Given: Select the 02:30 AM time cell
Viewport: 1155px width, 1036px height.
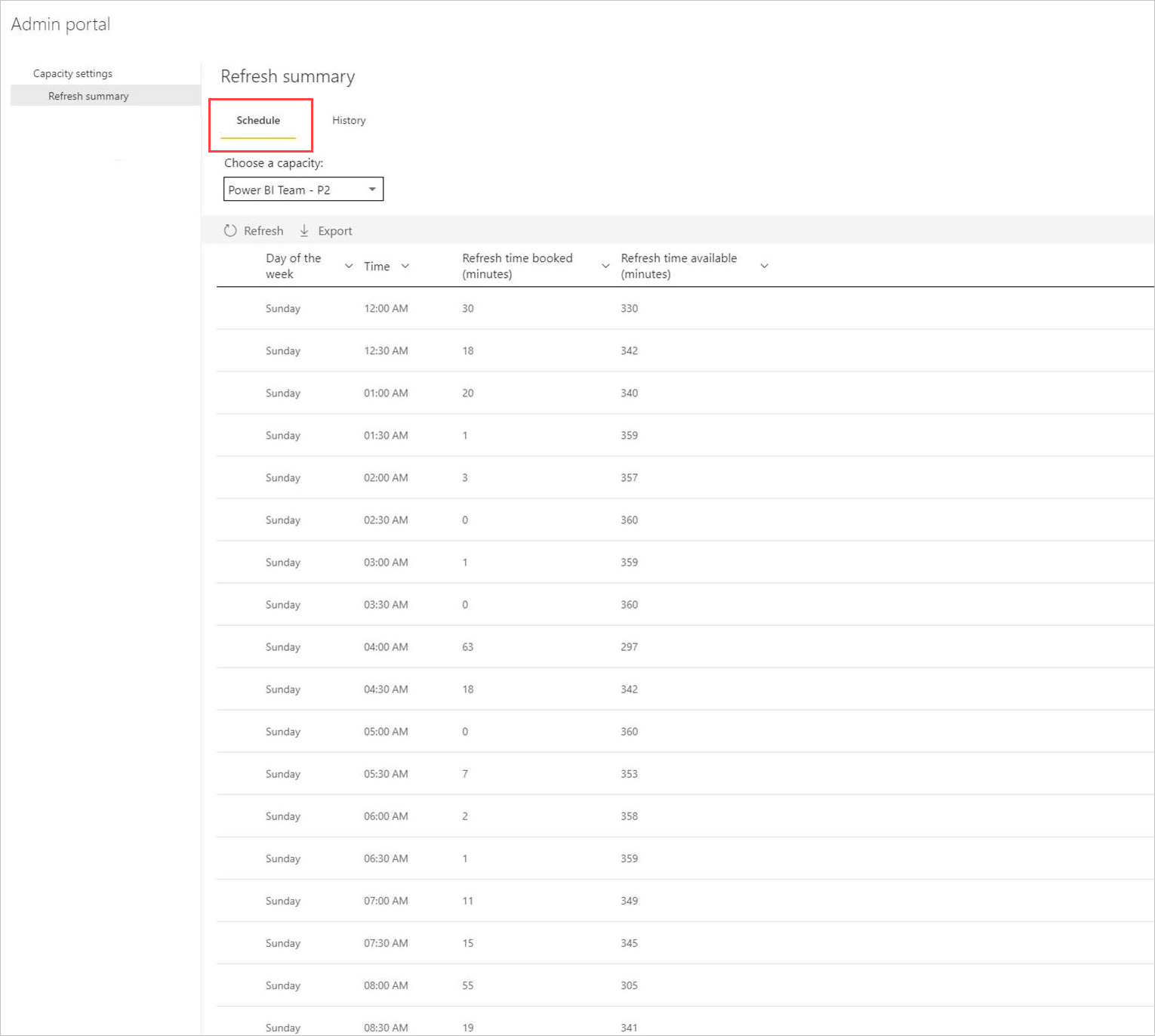Looking at the screenshot, I should click(x=386, y=520).
